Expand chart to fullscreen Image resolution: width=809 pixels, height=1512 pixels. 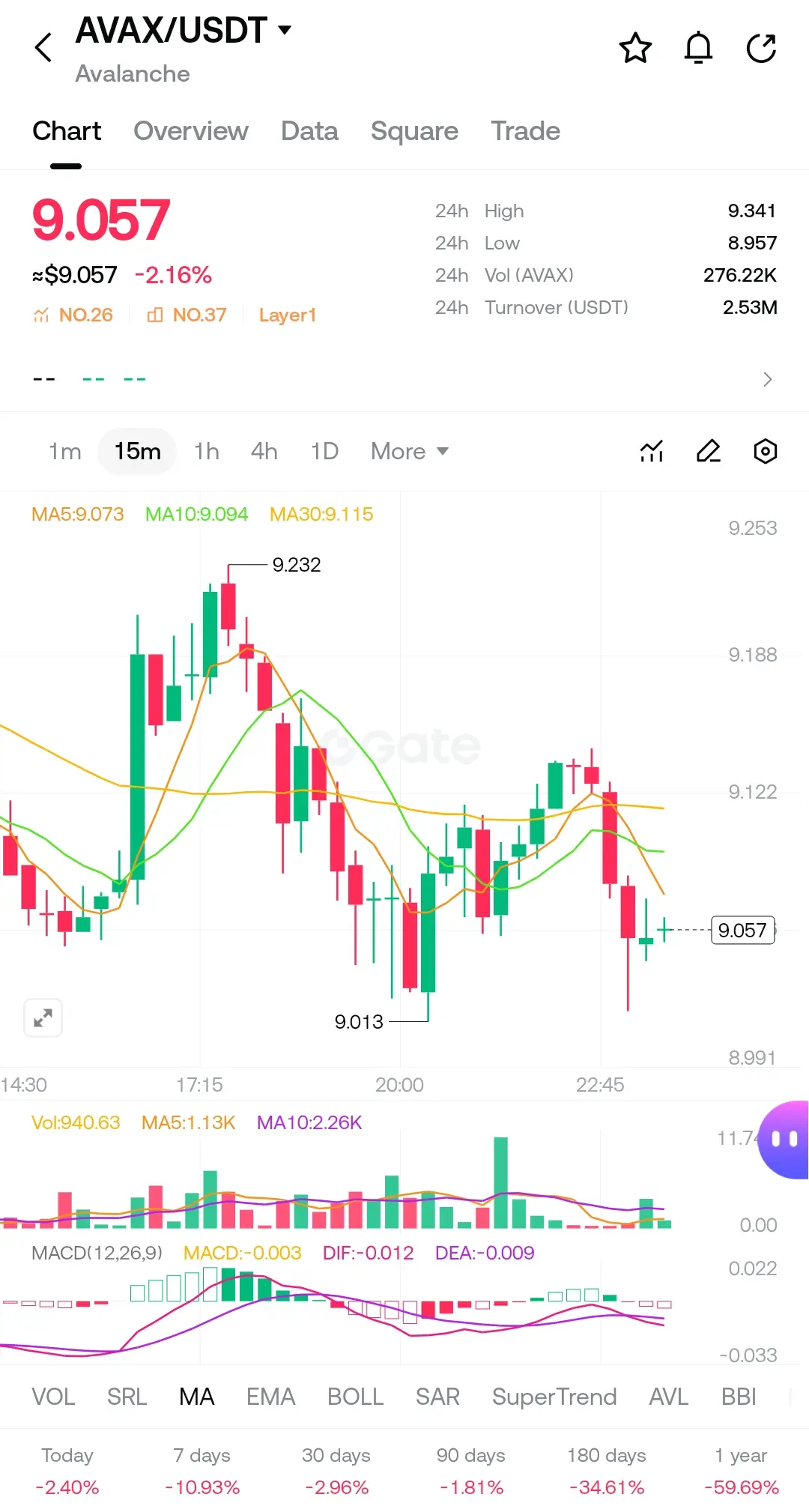click(x=43, y=1017)
